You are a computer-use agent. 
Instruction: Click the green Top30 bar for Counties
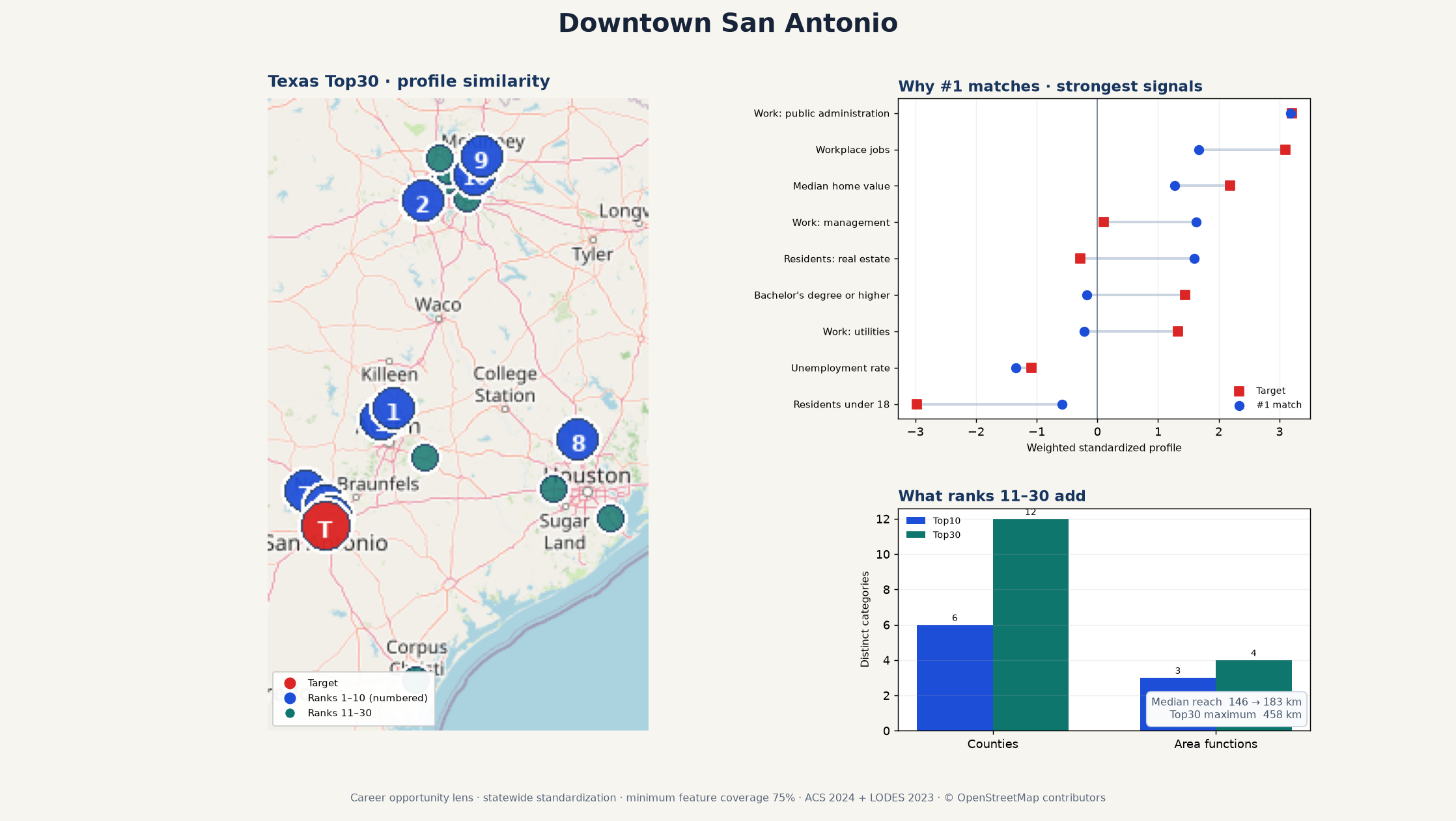(1031, 625)
